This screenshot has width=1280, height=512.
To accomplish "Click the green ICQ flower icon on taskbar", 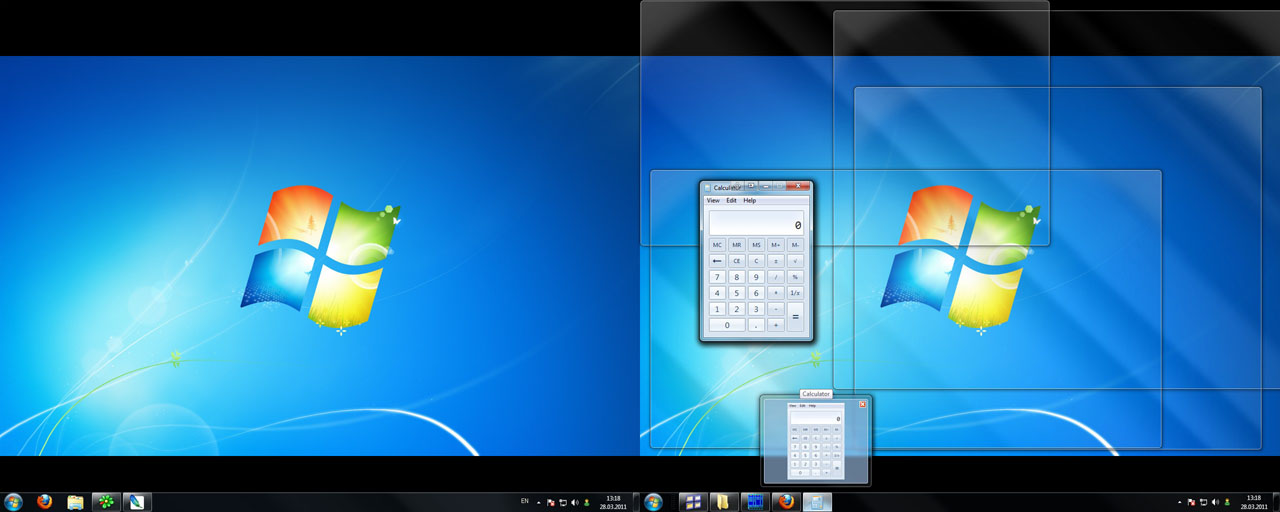I will (106, 501).
